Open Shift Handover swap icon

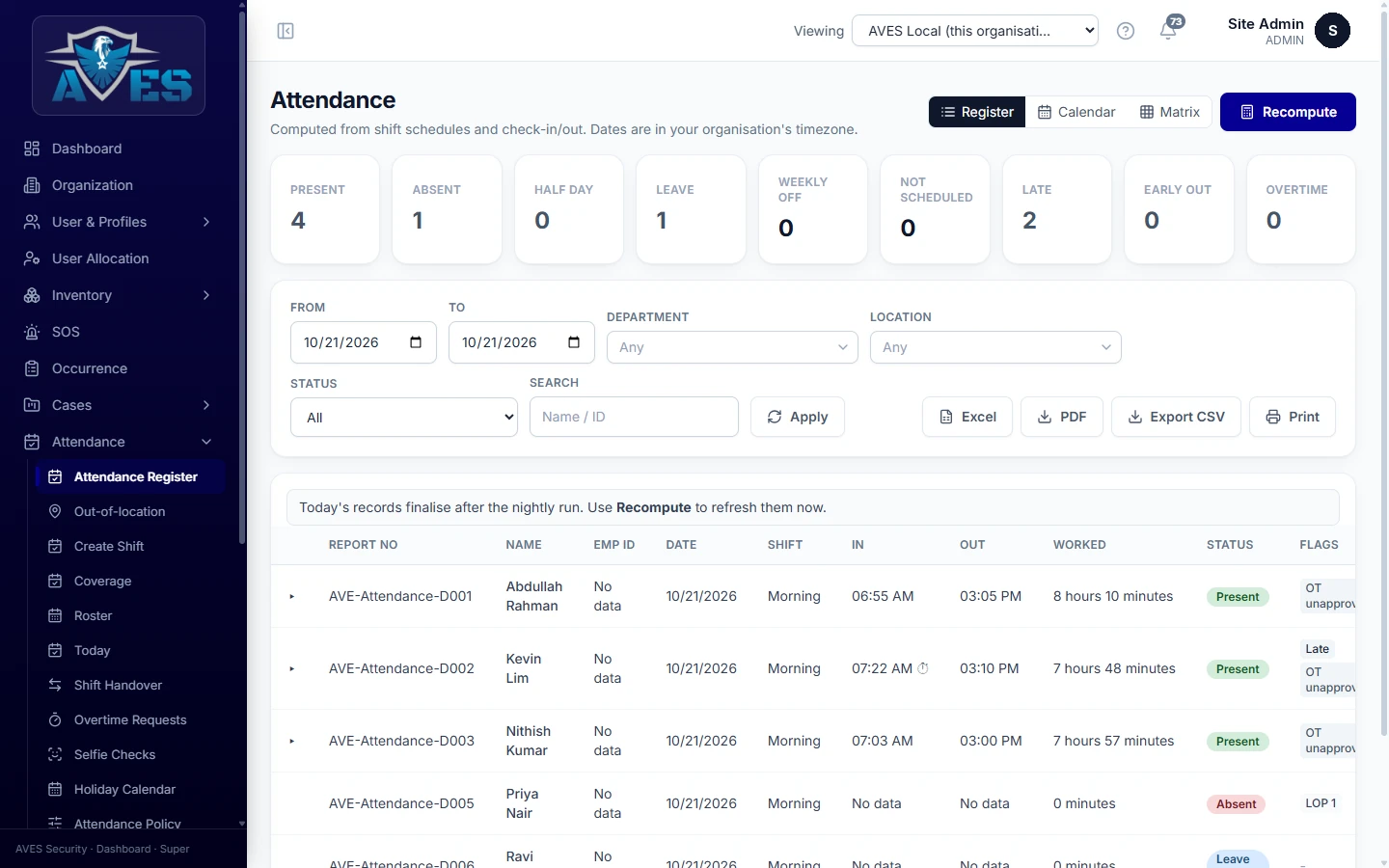[55, 685]
